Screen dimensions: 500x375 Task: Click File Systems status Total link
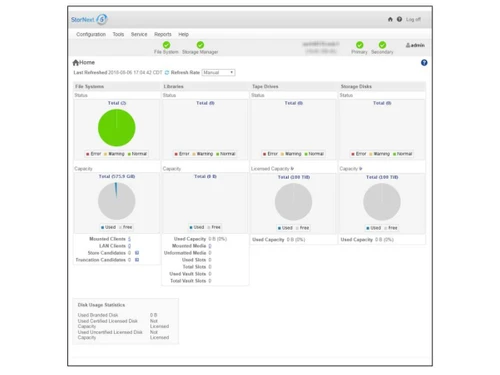tap(117, 103)
